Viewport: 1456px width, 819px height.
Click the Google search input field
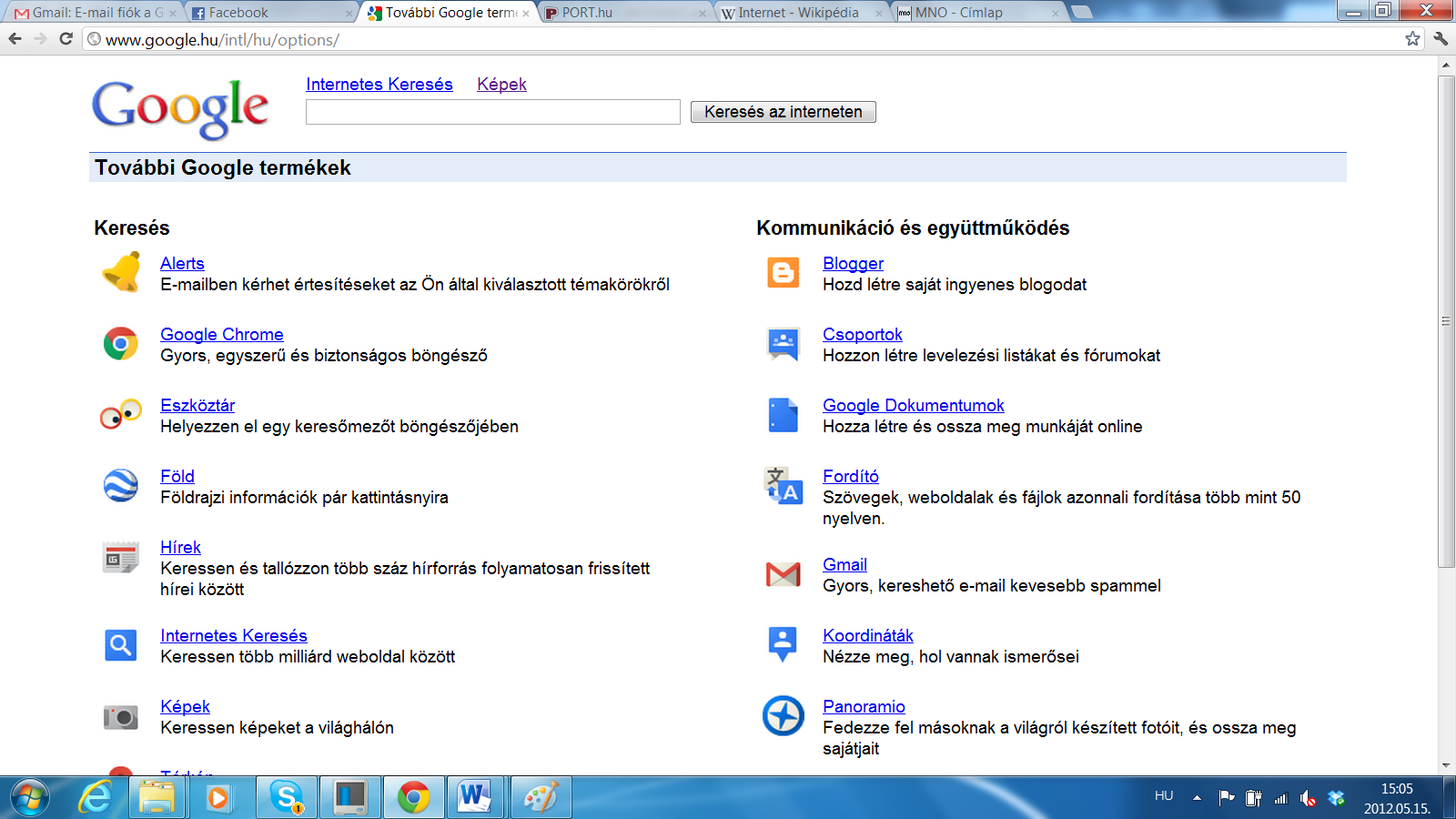click(x=493, y=112)
